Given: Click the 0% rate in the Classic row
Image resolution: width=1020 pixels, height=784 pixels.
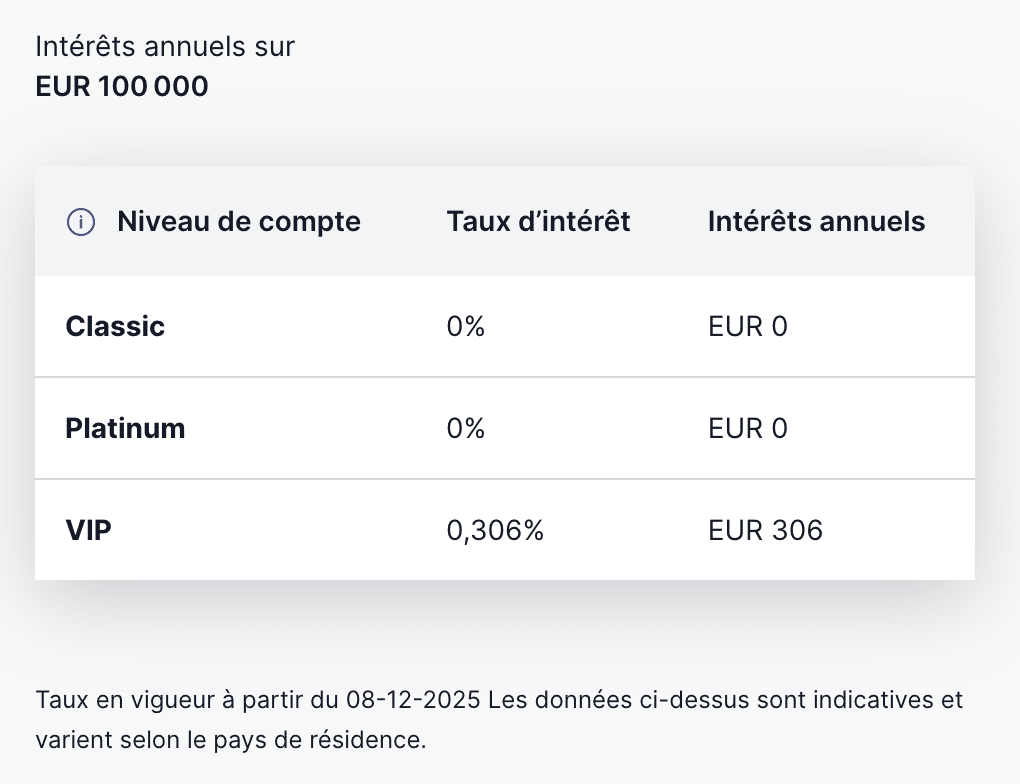Looking at the screenshot, I should (465, 326).
